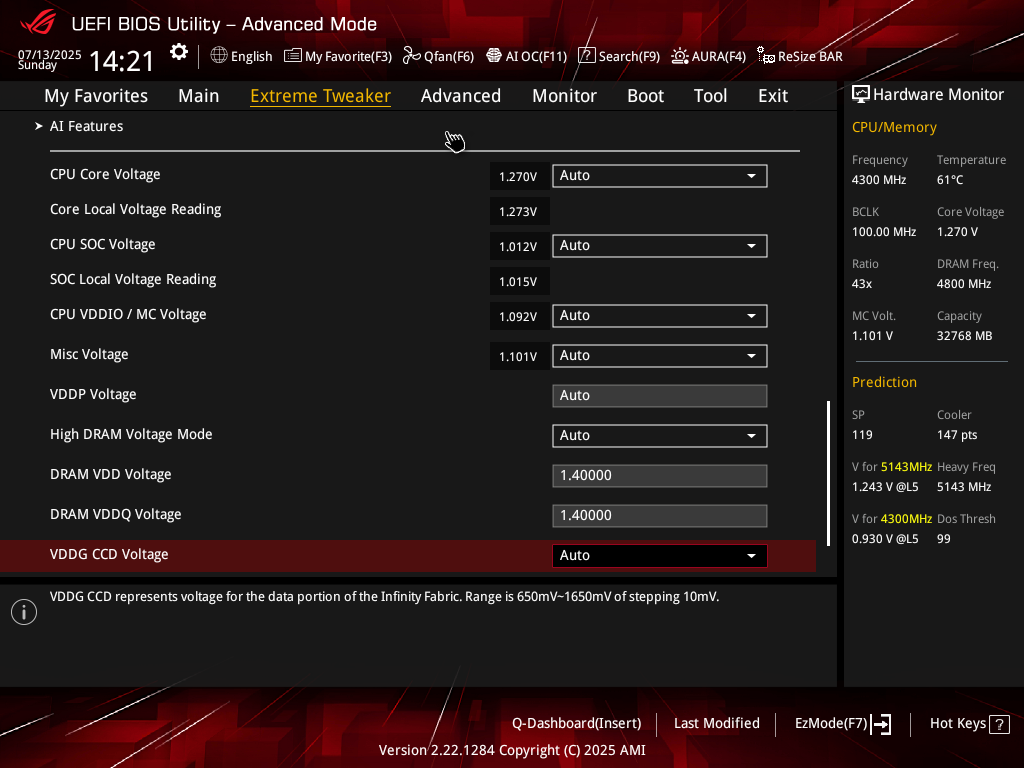Open Qfan(F6) fan control
The height and width of the screenshot is (768, 1024).
[x=438, y=56]
